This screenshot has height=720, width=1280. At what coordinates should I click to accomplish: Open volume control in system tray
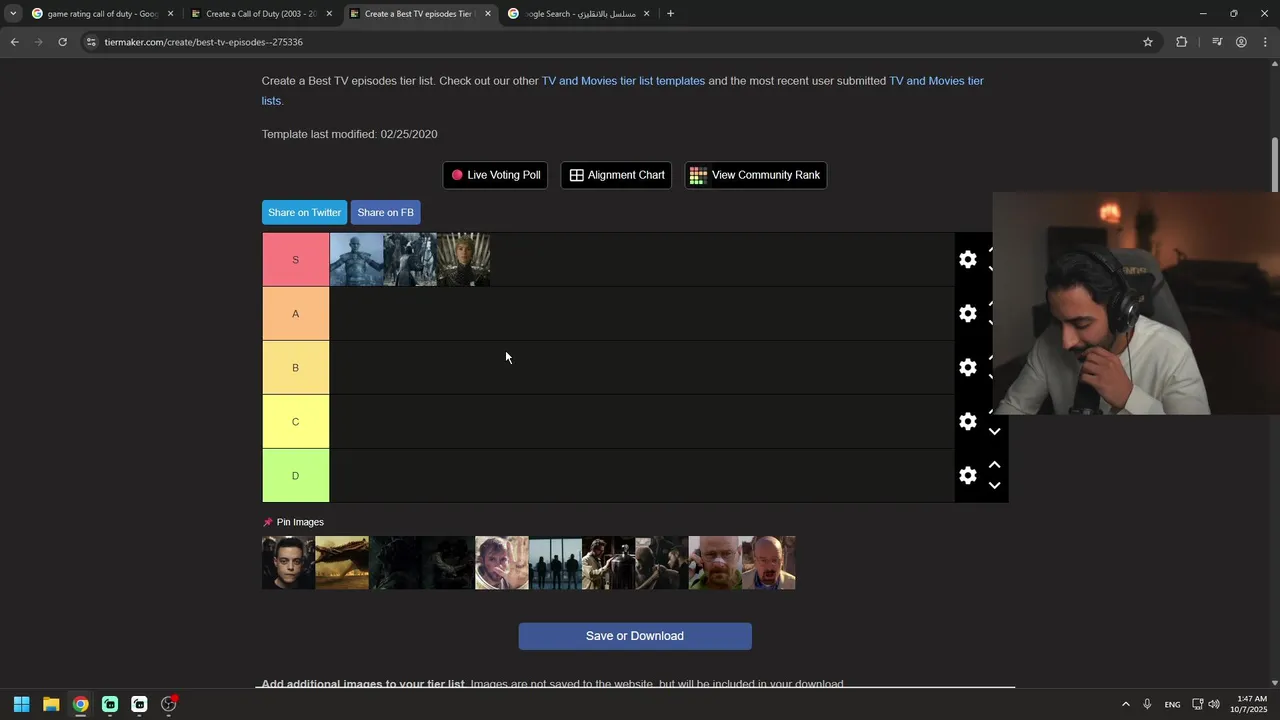point(1214,704)
